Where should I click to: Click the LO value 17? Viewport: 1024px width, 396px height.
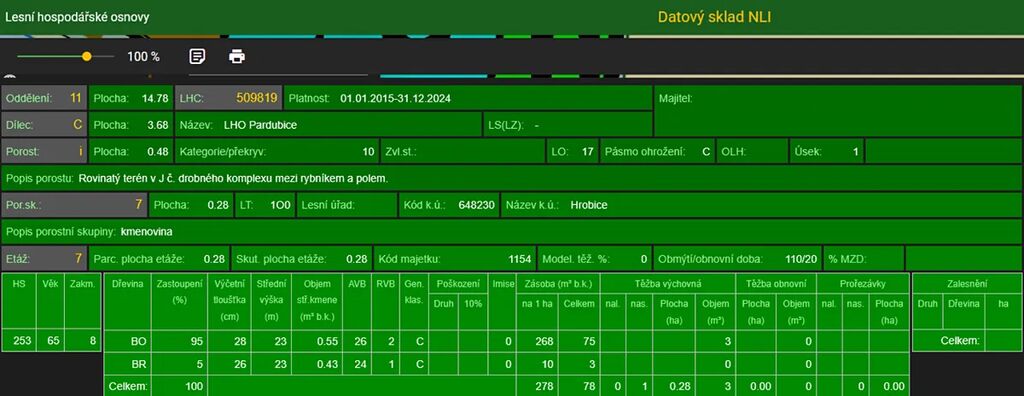coord(588,152)
